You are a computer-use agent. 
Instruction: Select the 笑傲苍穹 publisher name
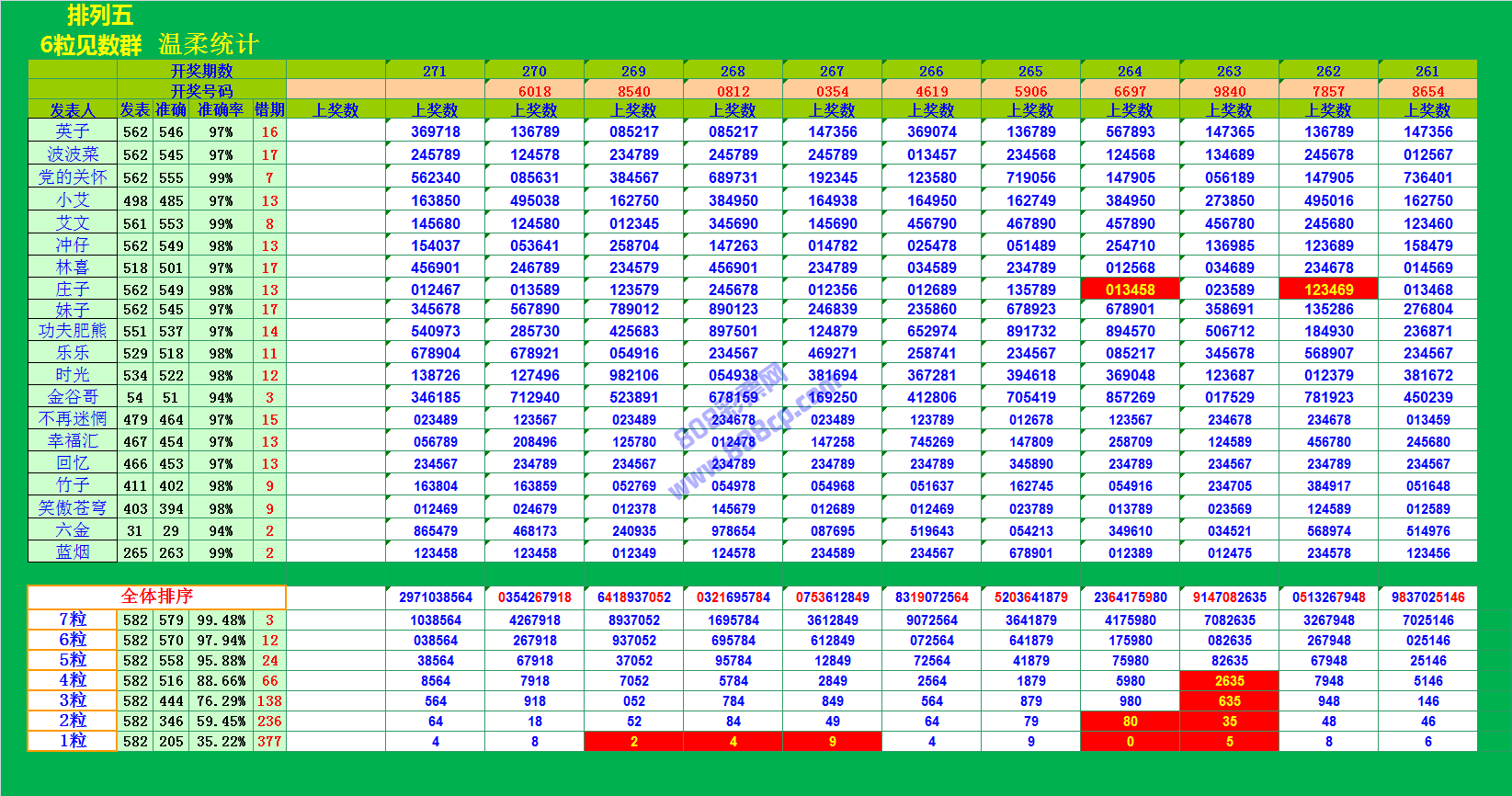[x=72, y=508]
